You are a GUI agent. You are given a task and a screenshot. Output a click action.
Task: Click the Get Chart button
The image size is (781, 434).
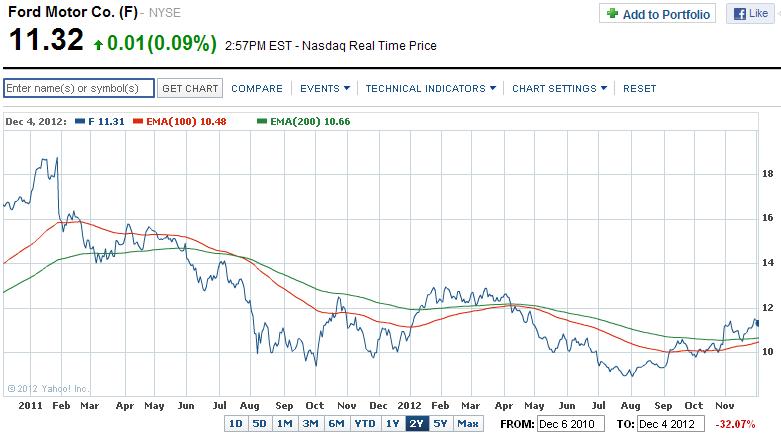click(190, 88)
